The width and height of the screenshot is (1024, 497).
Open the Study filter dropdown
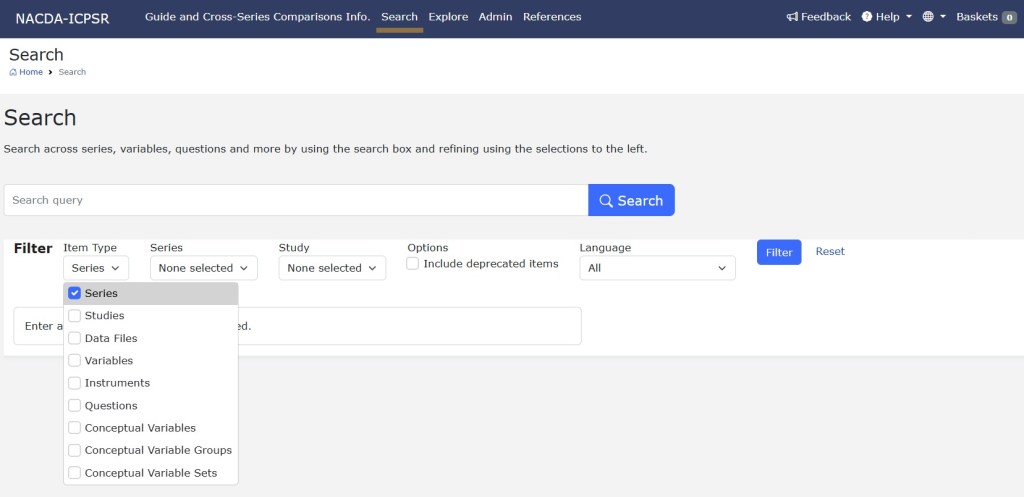tap(332, 268)
